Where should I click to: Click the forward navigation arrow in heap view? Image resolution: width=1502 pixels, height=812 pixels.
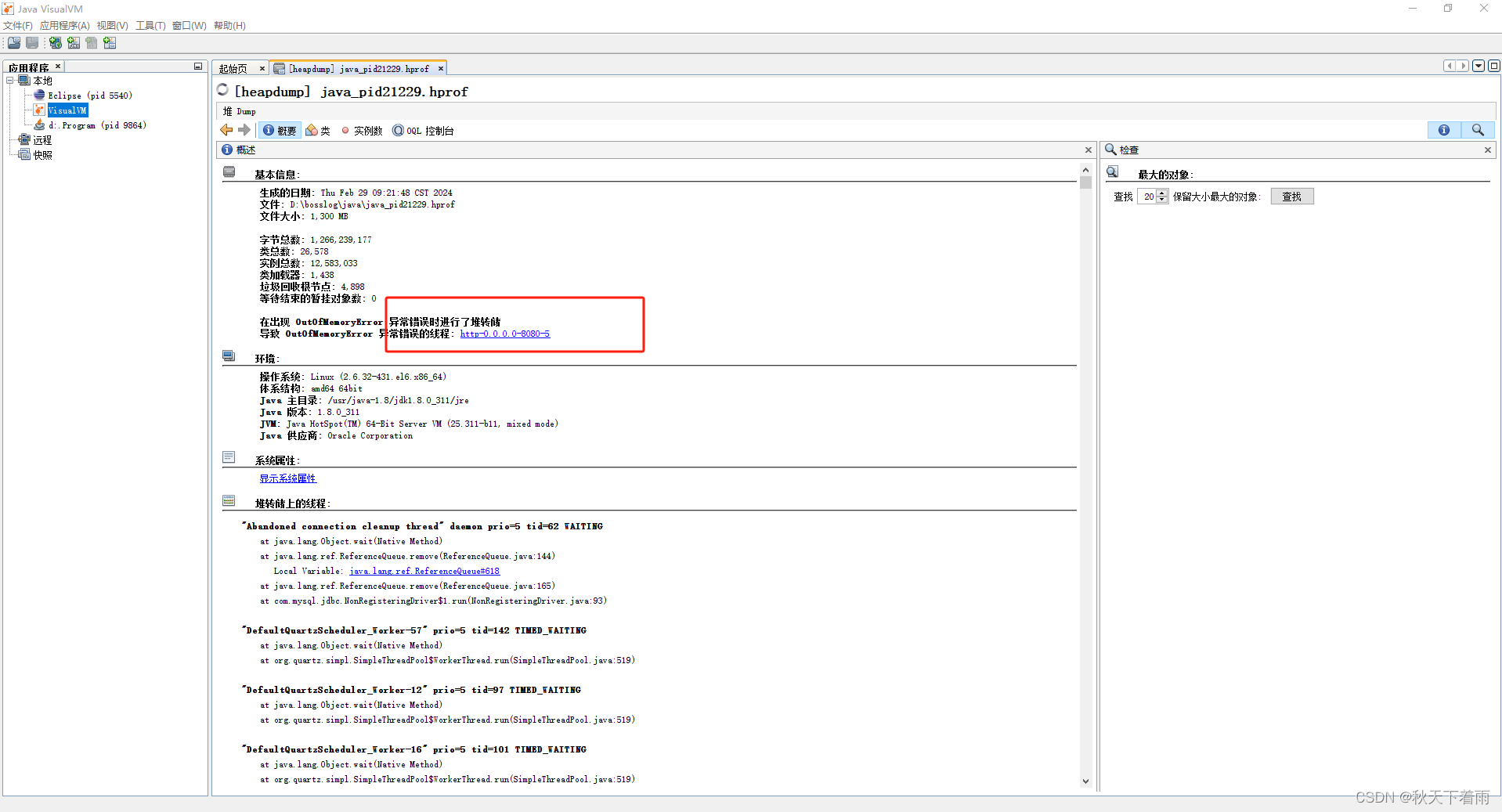[x=245, y=130]
